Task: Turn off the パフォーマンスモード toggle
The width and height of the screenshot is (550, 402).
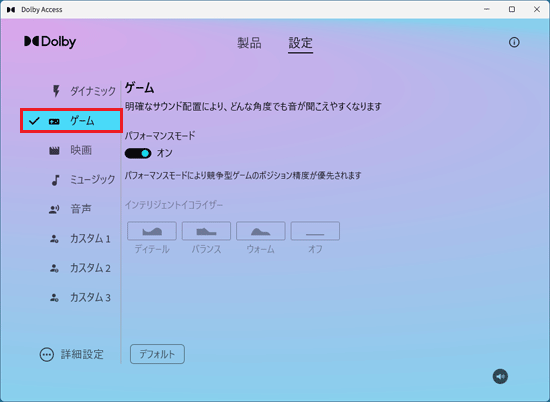Action: pos(138,153)
